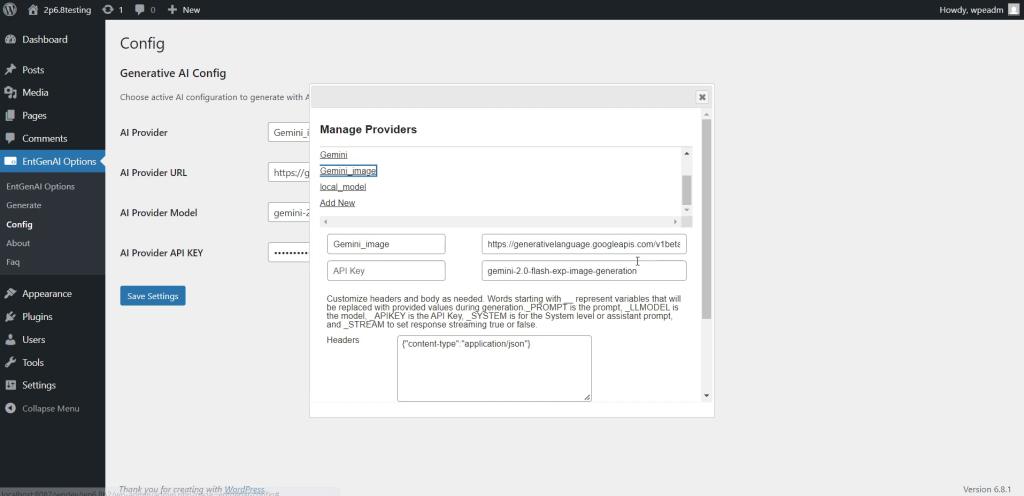The height and width of the screenshot is (496, 1024).
Task: Click the dialog vertical scrollbar thumb
Action: pyautogui.click(x=707, y=219)
